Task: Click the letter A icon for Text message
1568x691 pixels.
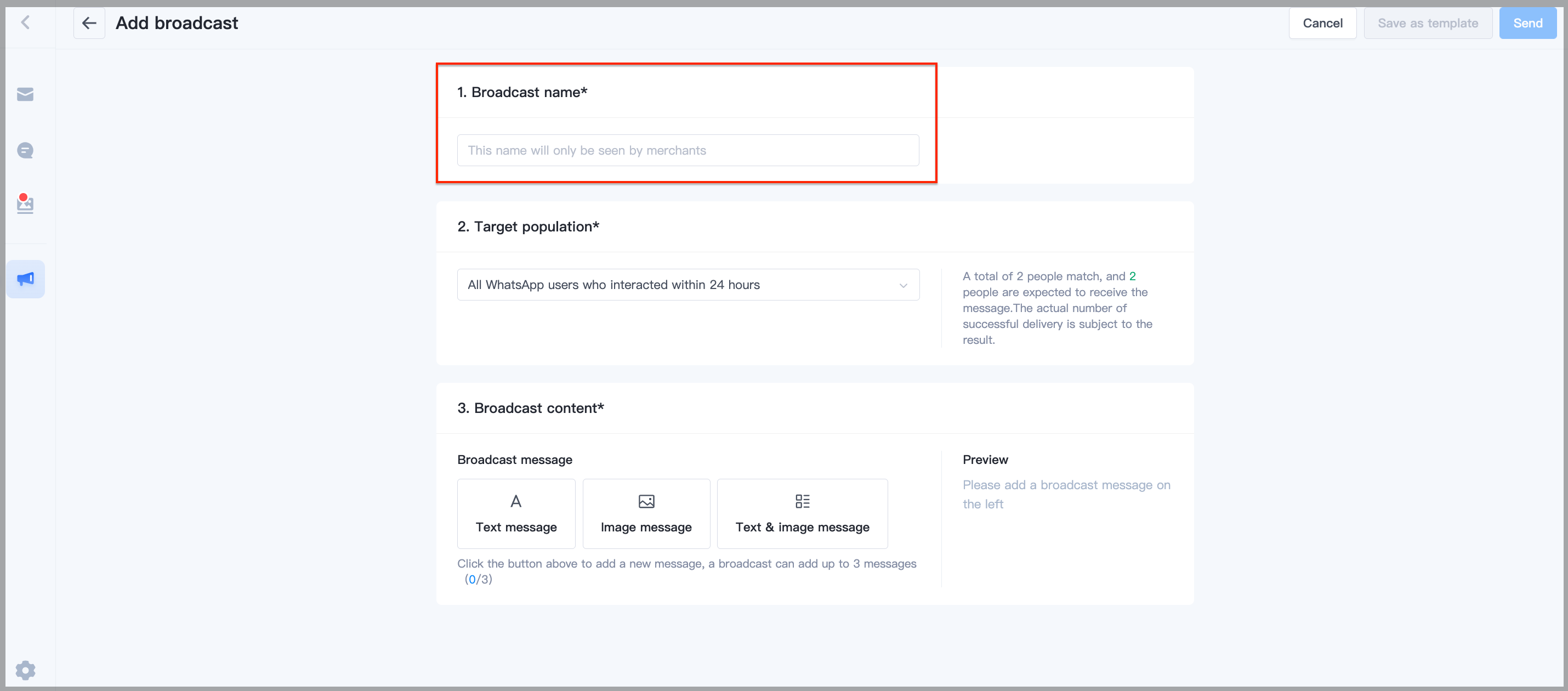Action: [515, 501]
